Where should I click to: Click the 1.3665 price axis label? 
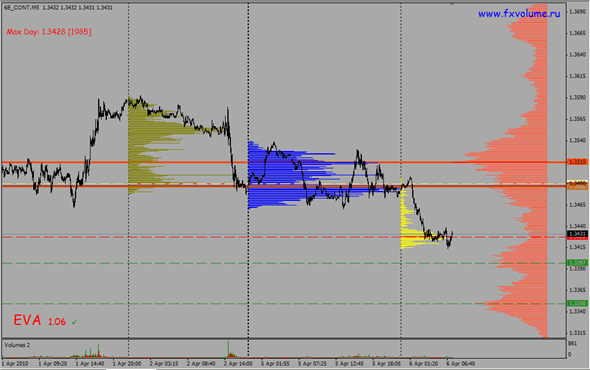pos(578,33)
